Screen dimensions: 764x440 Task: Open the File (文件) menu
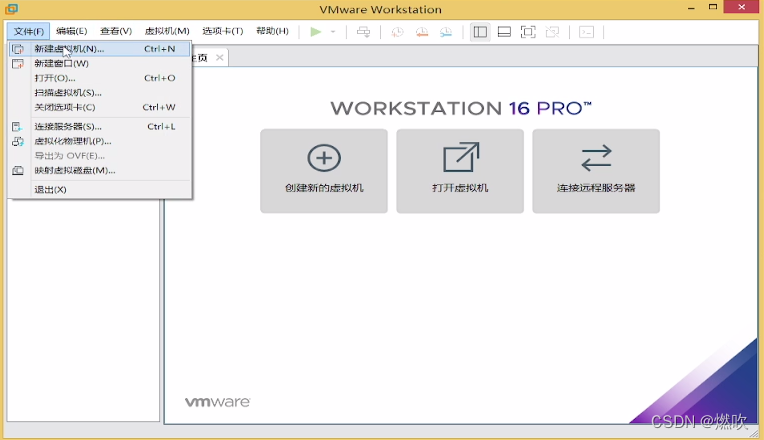pos(28,32)
